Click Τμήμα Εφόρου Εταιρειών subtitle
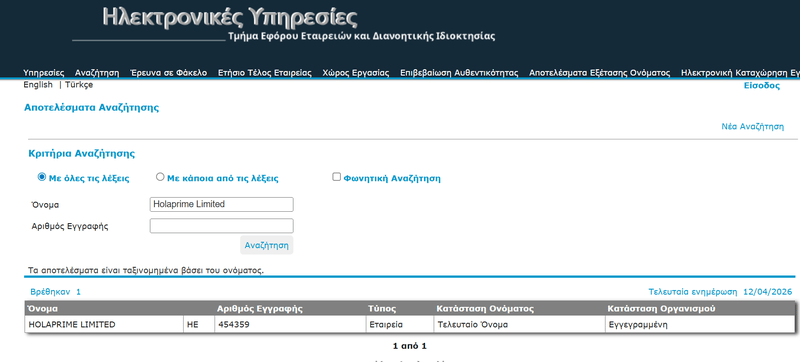800x362 pixels. pyautogui.click(x=362, y=36)
